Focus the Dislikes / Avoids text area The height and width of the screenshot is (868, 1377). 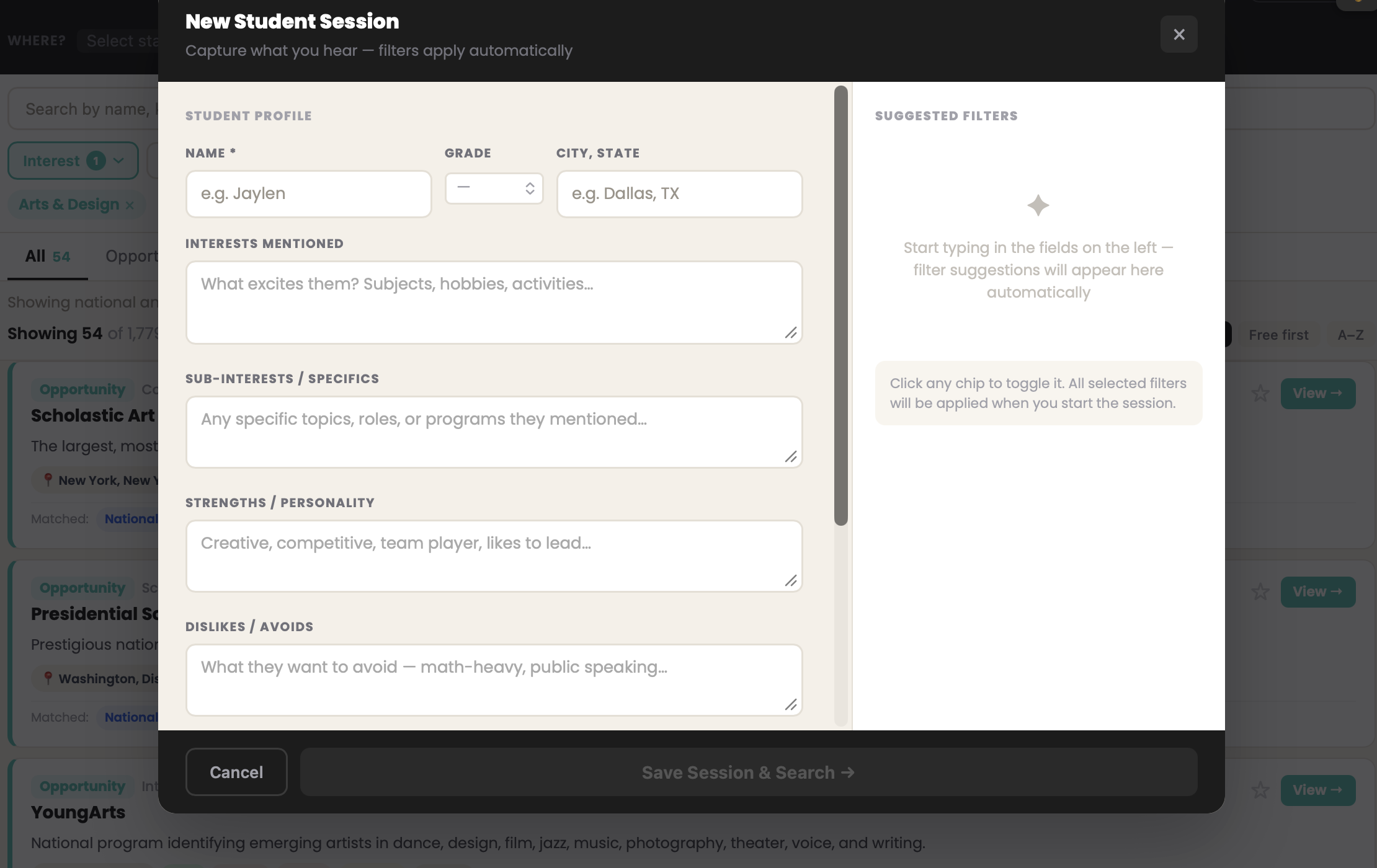pyautogui.click(x=494, y=680)
